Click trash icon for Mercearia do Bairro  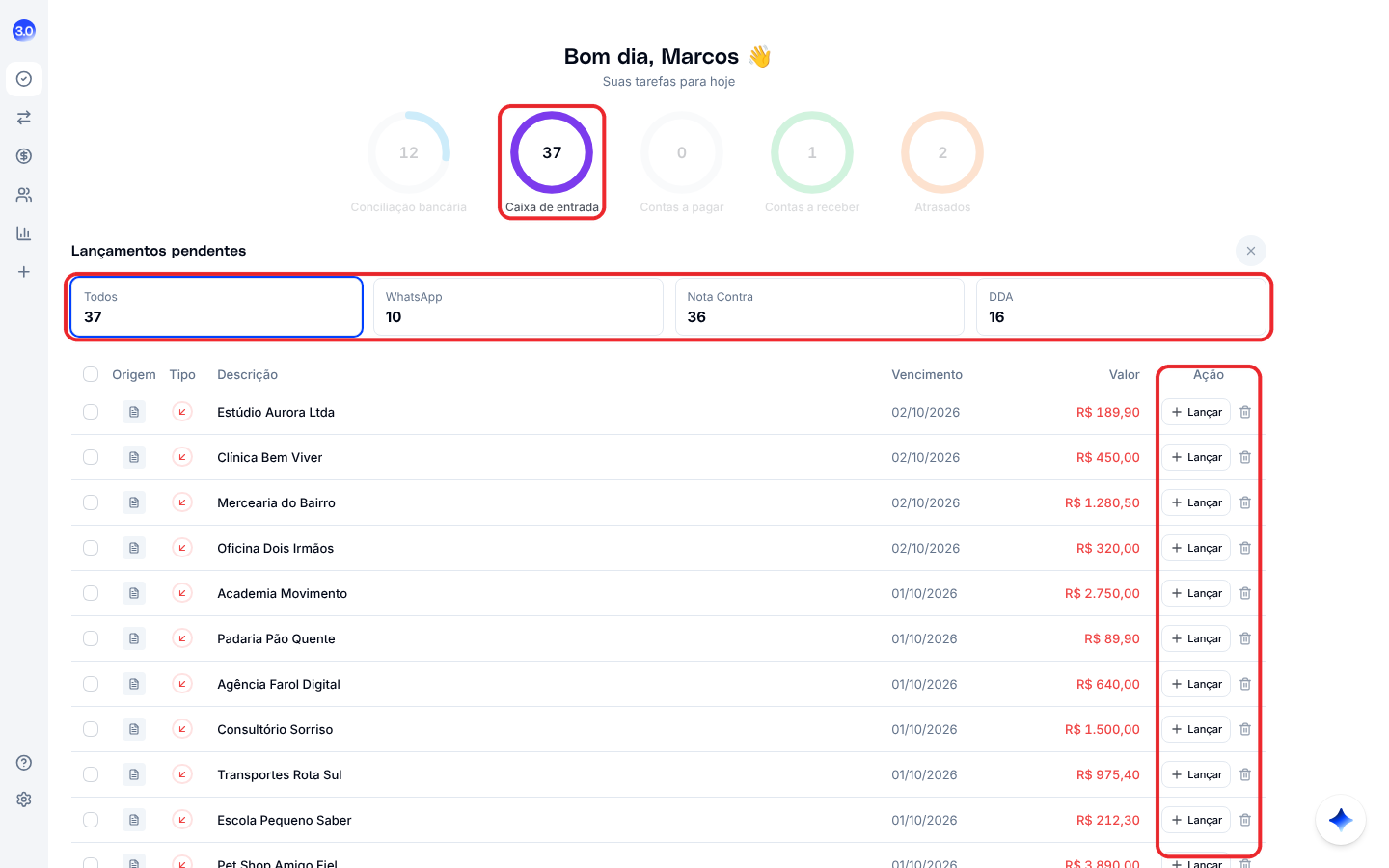pos(1245,502)
